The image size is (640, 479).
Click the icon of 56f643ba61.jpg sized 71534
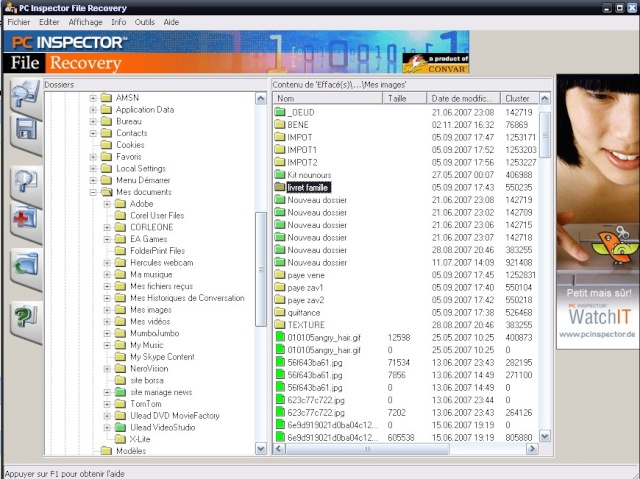click(x=280, y=362)
